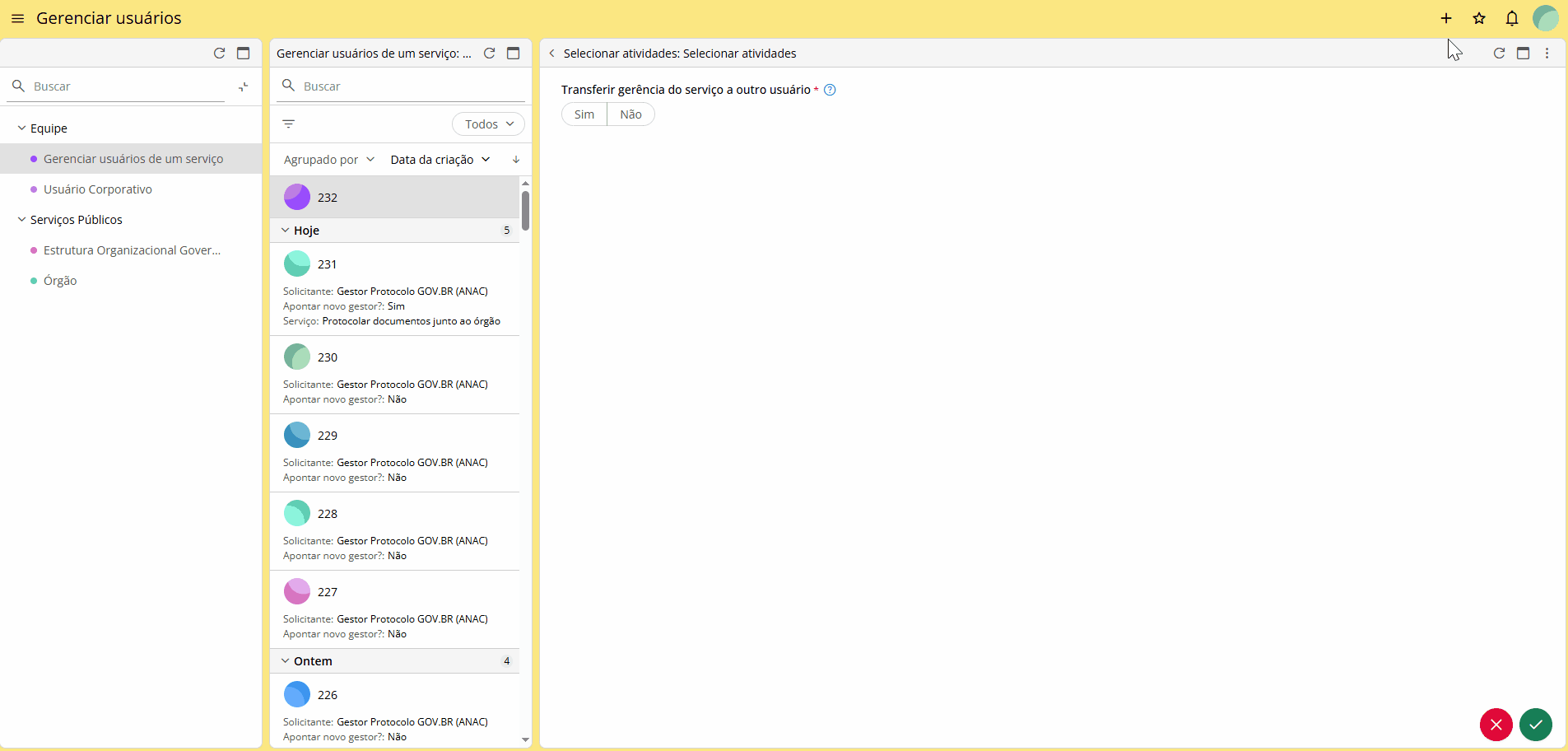Click avatar of record 229
Viewport: 1568px width, 751px height.
tap(297, 436)
